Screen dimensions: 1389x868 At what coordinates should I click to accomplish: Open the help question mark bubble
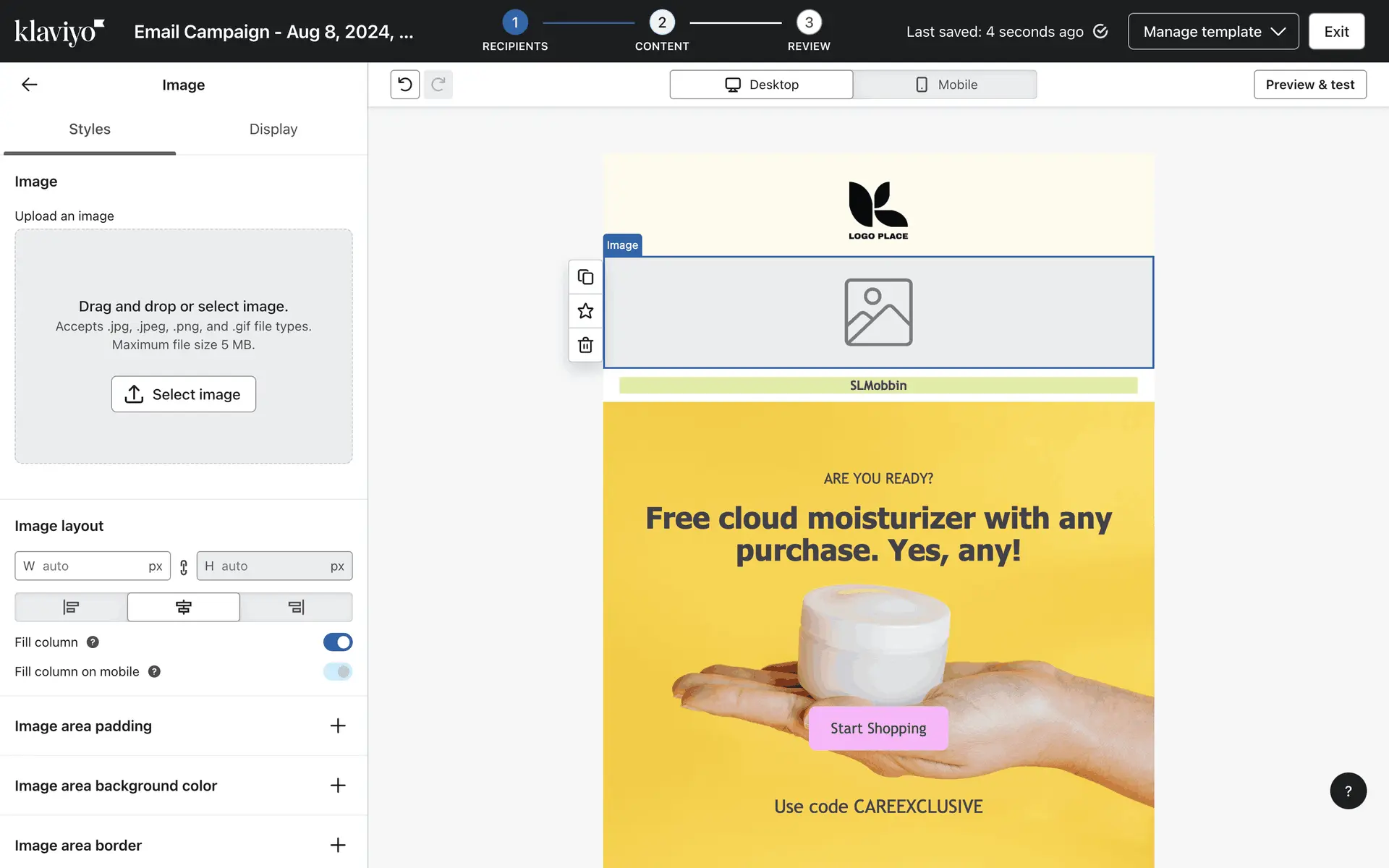tap(1348, 791)
